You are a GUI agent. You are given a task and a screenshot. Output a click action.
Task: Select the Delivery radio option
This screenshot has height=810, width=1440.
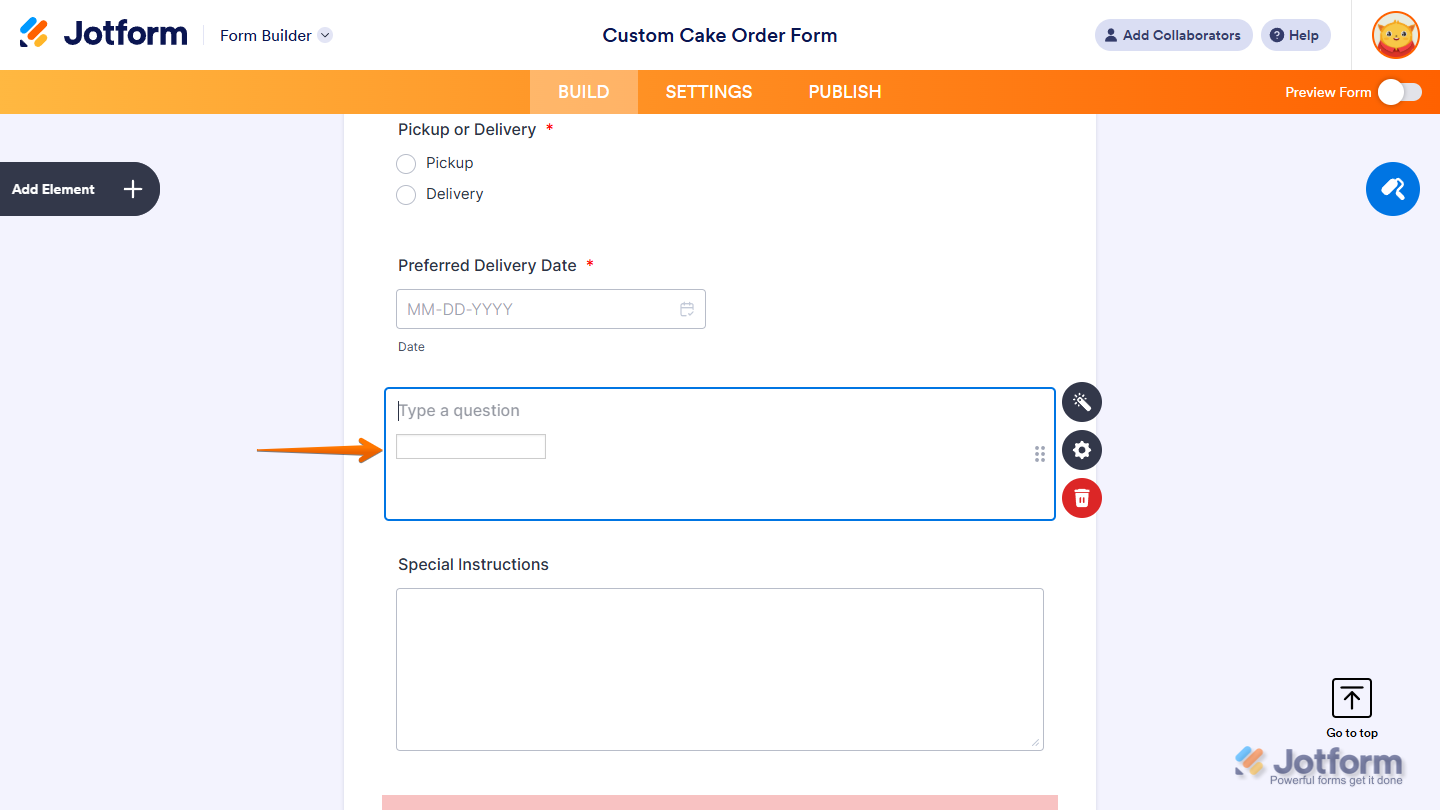click(406, 194)
